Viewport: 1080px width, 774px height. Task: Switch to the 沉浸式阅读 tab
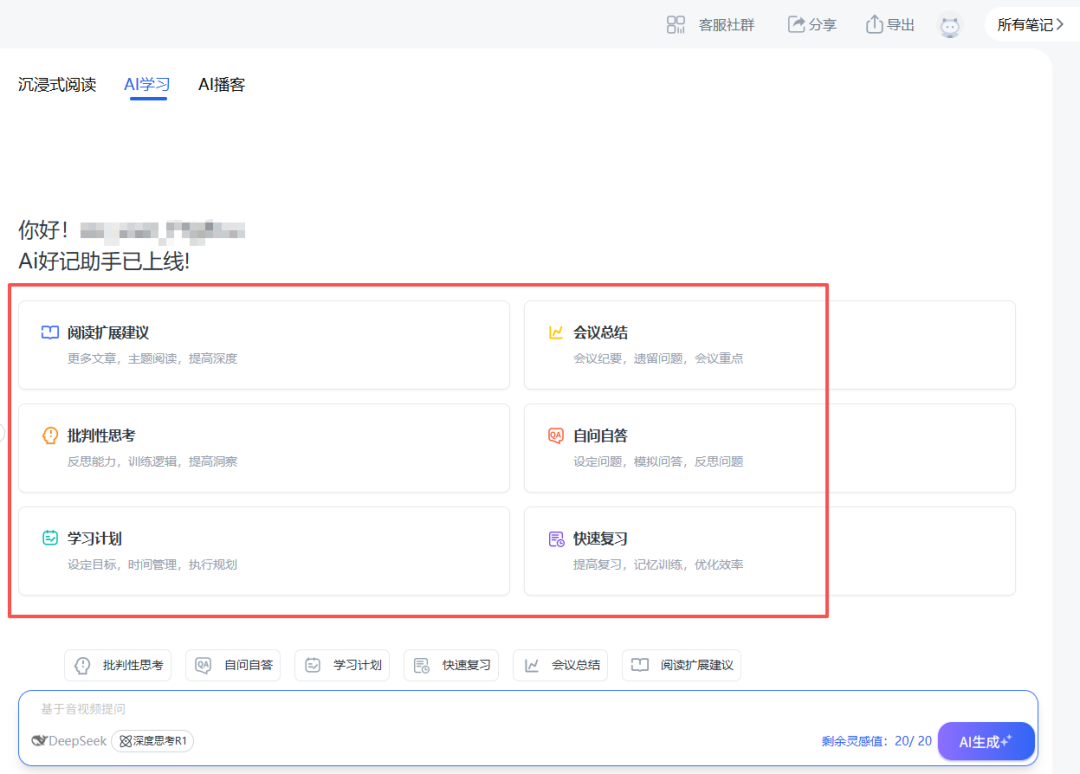57,85
